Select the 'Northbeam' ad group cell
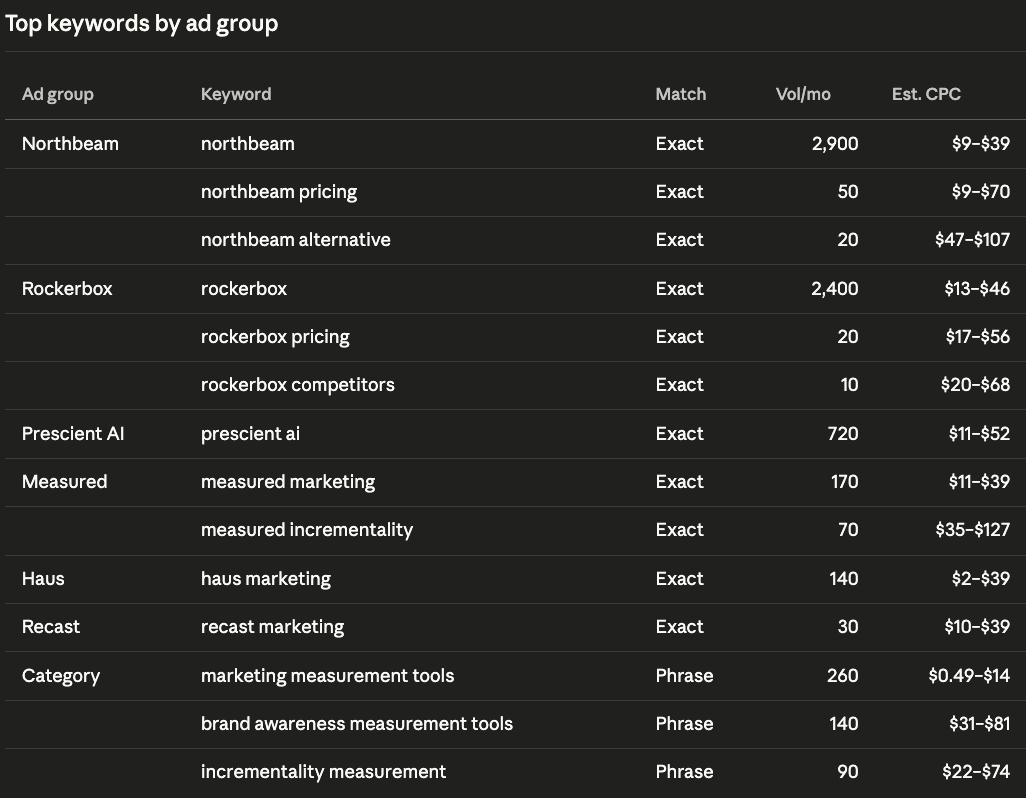Image resolution: width=1026 pixels, height=798 pixels. pyautogui.click(x=70, y=144)
